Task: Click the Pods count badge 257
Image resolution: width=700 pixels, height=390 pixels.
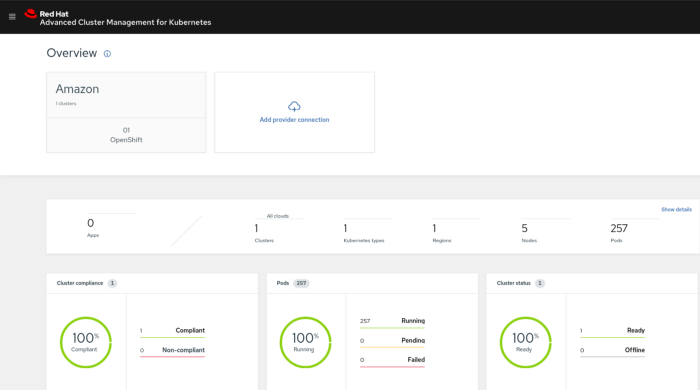Action: 301,283
